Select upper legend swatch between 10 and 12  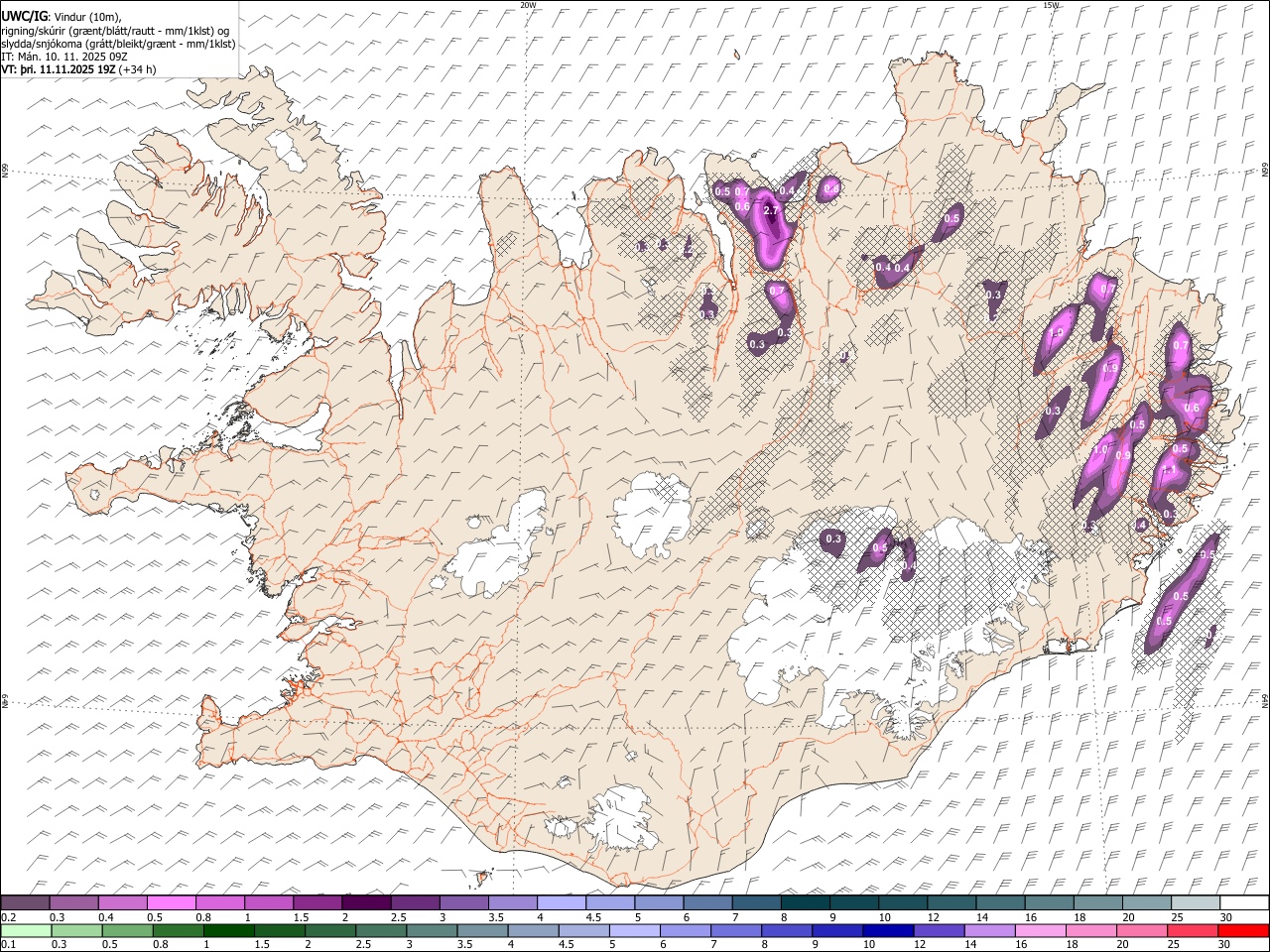(x=902, y=902)
